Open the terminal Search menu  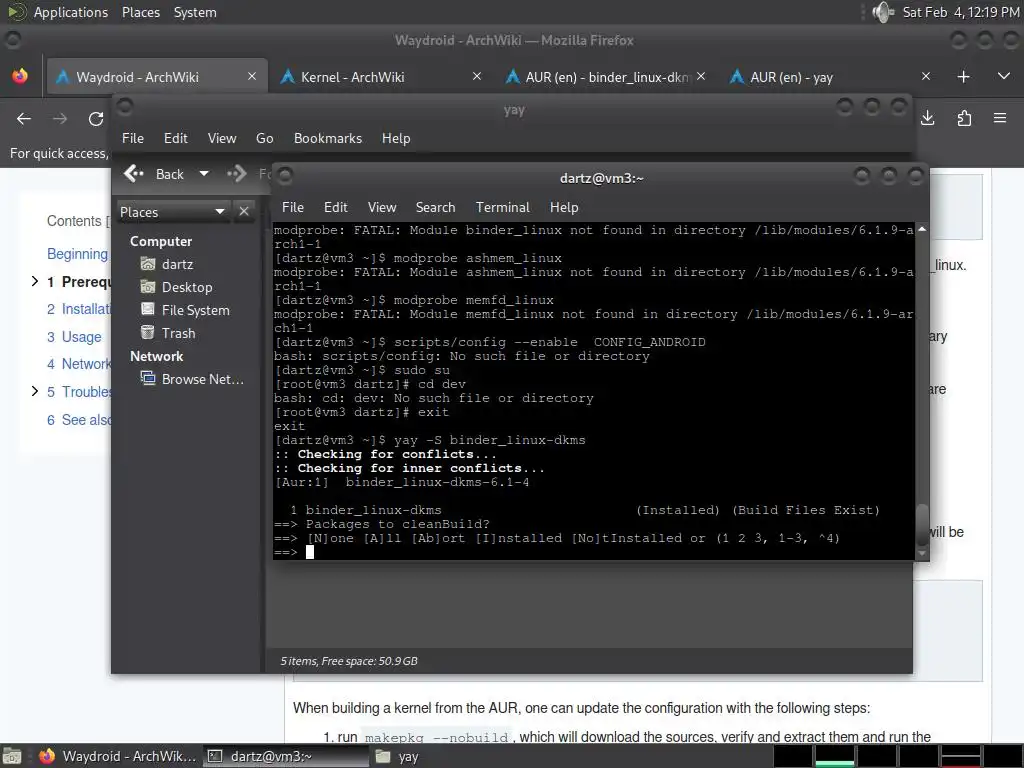pos(435,207)
